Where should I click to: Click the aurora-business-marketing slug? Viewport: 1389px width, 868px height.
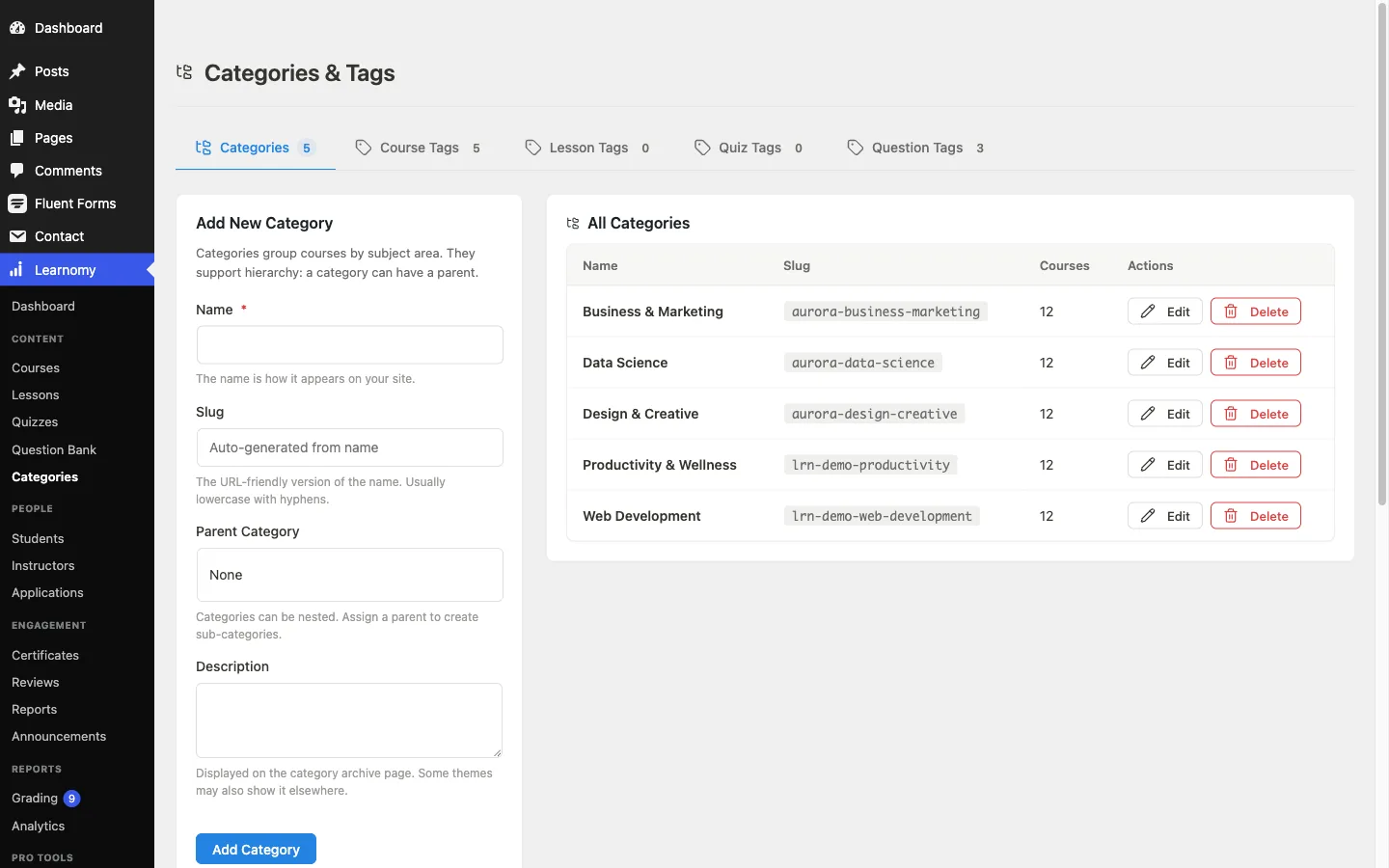pos(885,312)
